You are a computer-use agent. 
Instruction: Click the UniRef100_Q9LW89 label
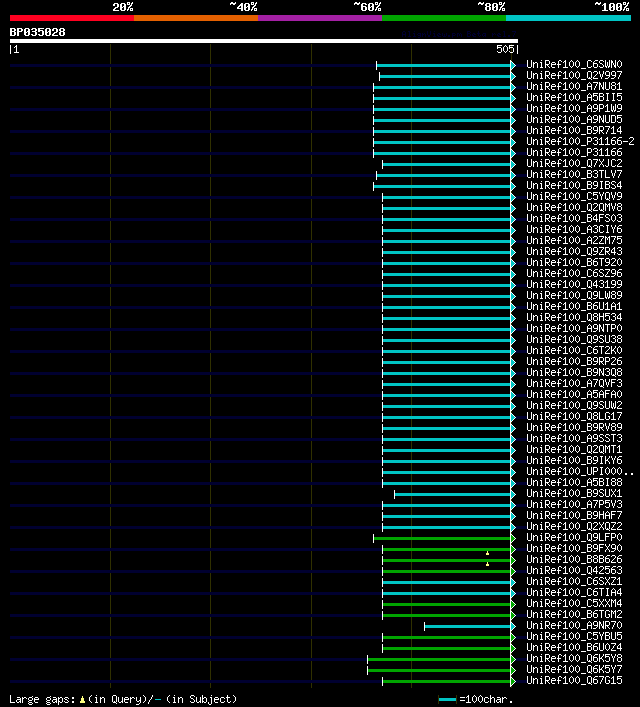[x=574, y=295]
